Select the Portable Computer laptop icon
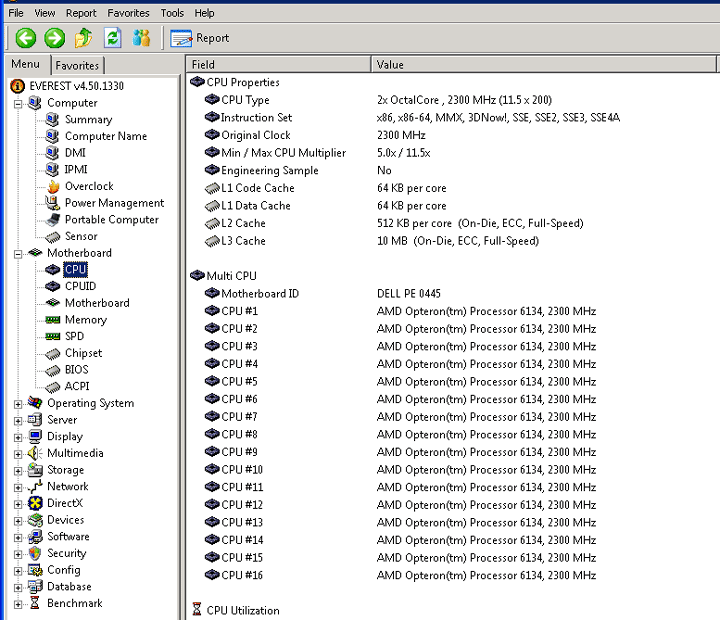The height and width of the screenshot is (620, 720). (53, 220)
